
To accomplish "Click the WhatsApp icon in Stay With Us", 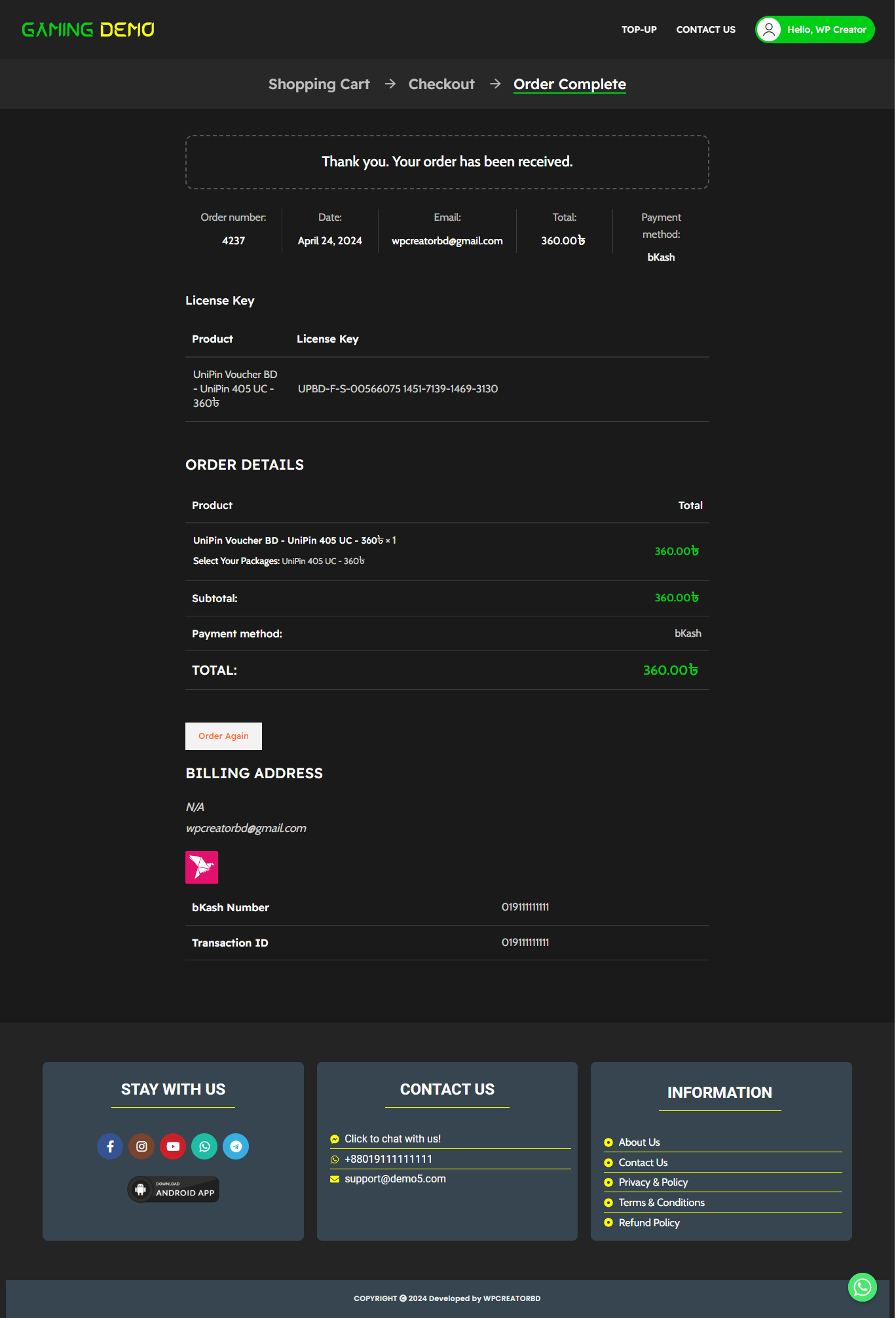I will point(204,1146).
